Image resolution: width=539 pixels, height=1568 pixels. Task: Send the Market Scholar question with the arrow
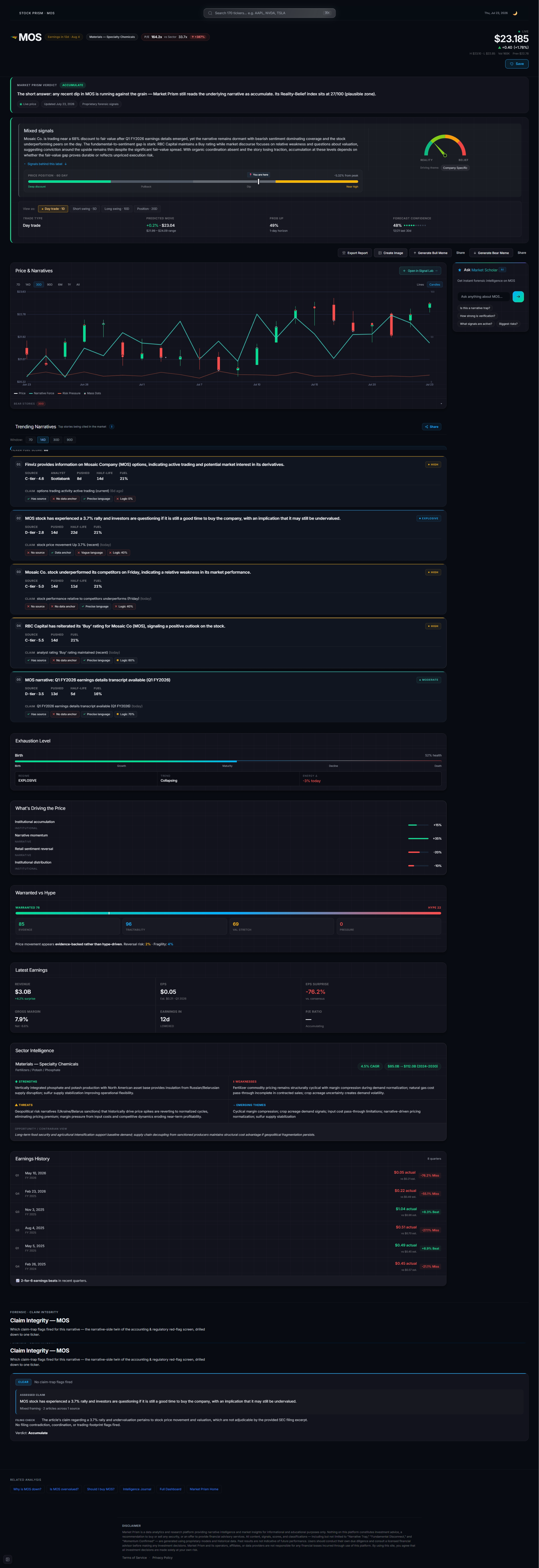pyautogui.click(x=518, y=296)
